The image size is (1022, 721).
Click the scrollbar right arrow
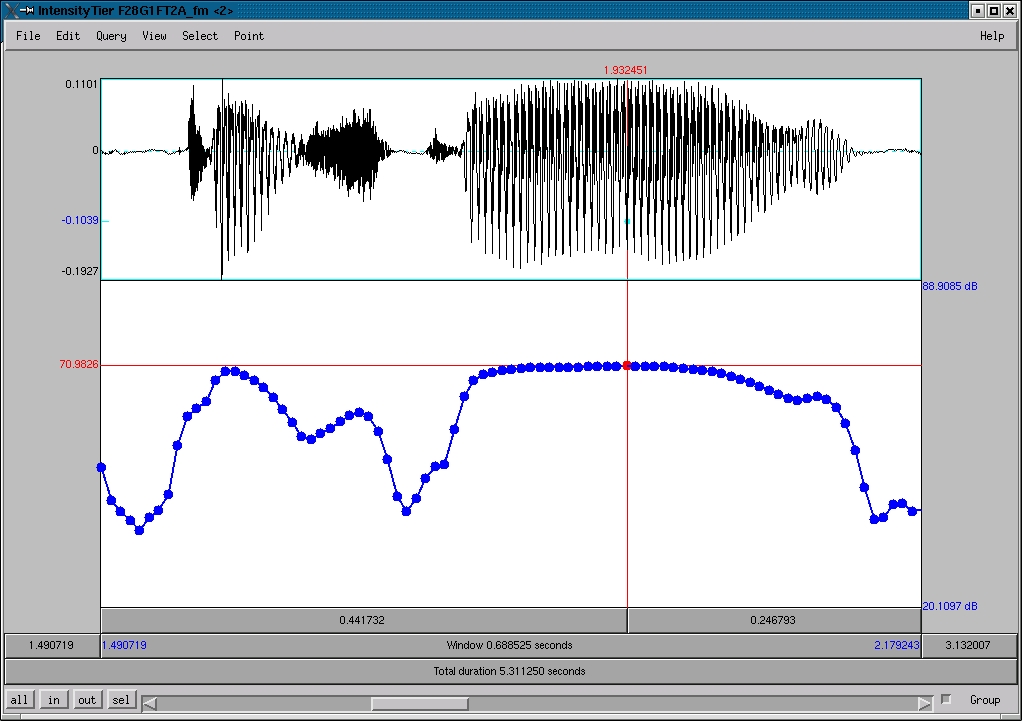click(x=925, y=703)
